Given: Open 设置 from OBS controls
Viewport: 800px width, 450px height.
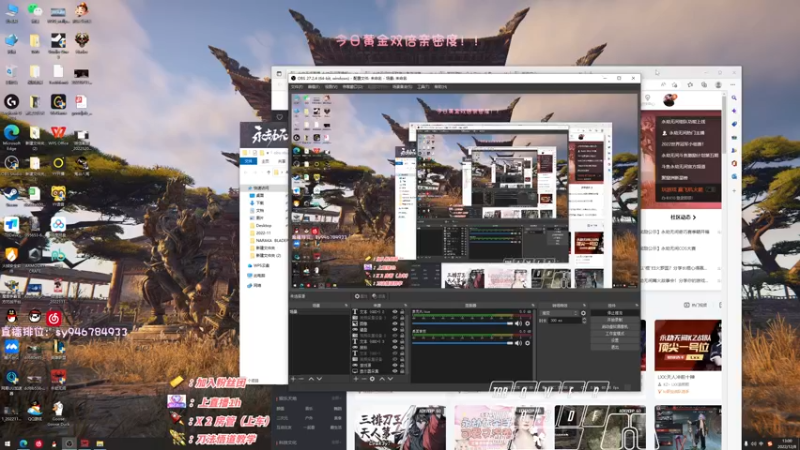Looking at the screenshot, I should pos(615,340).
